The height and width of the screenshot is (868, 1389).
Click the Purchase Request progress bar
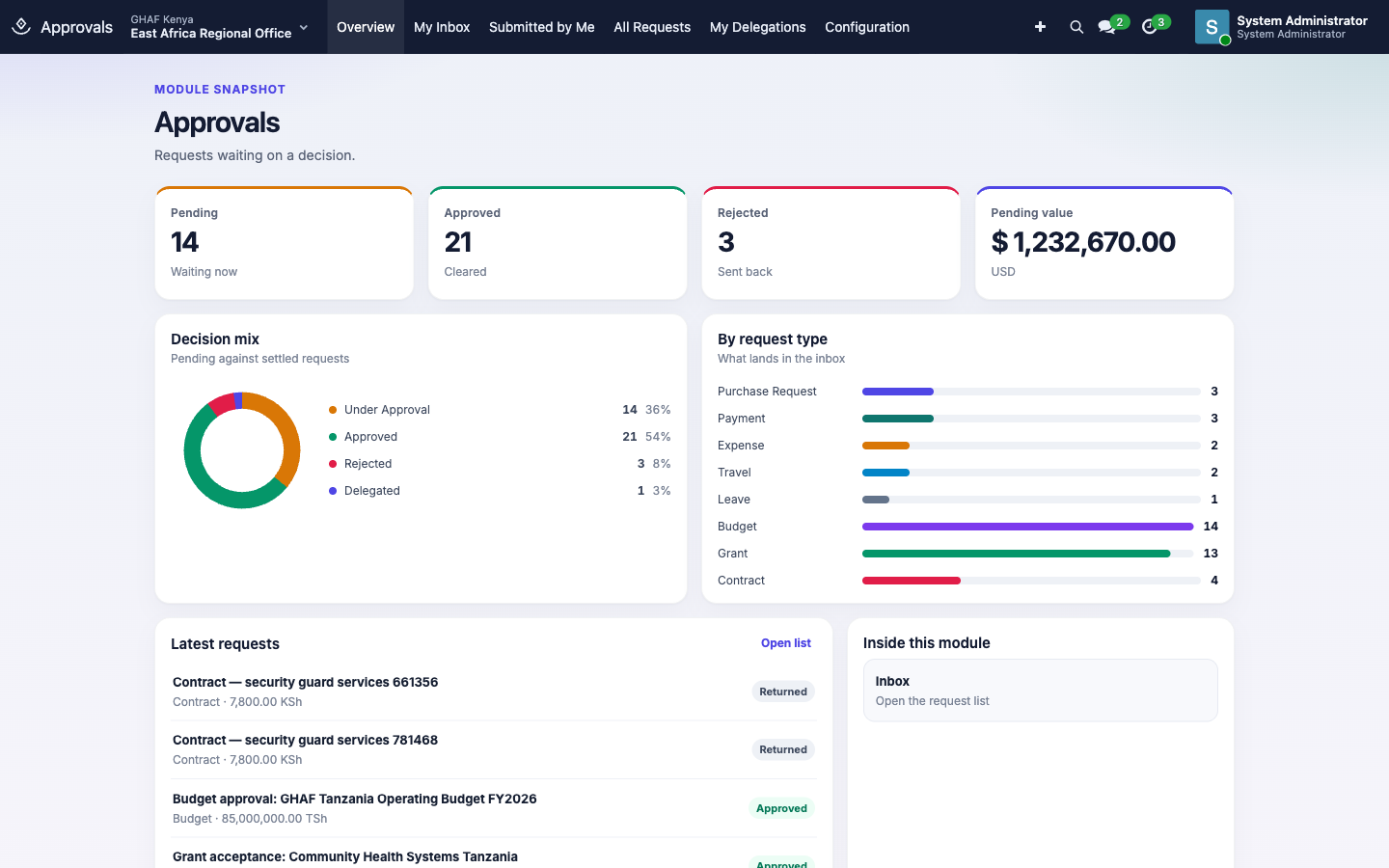(x=1031, y=392)
